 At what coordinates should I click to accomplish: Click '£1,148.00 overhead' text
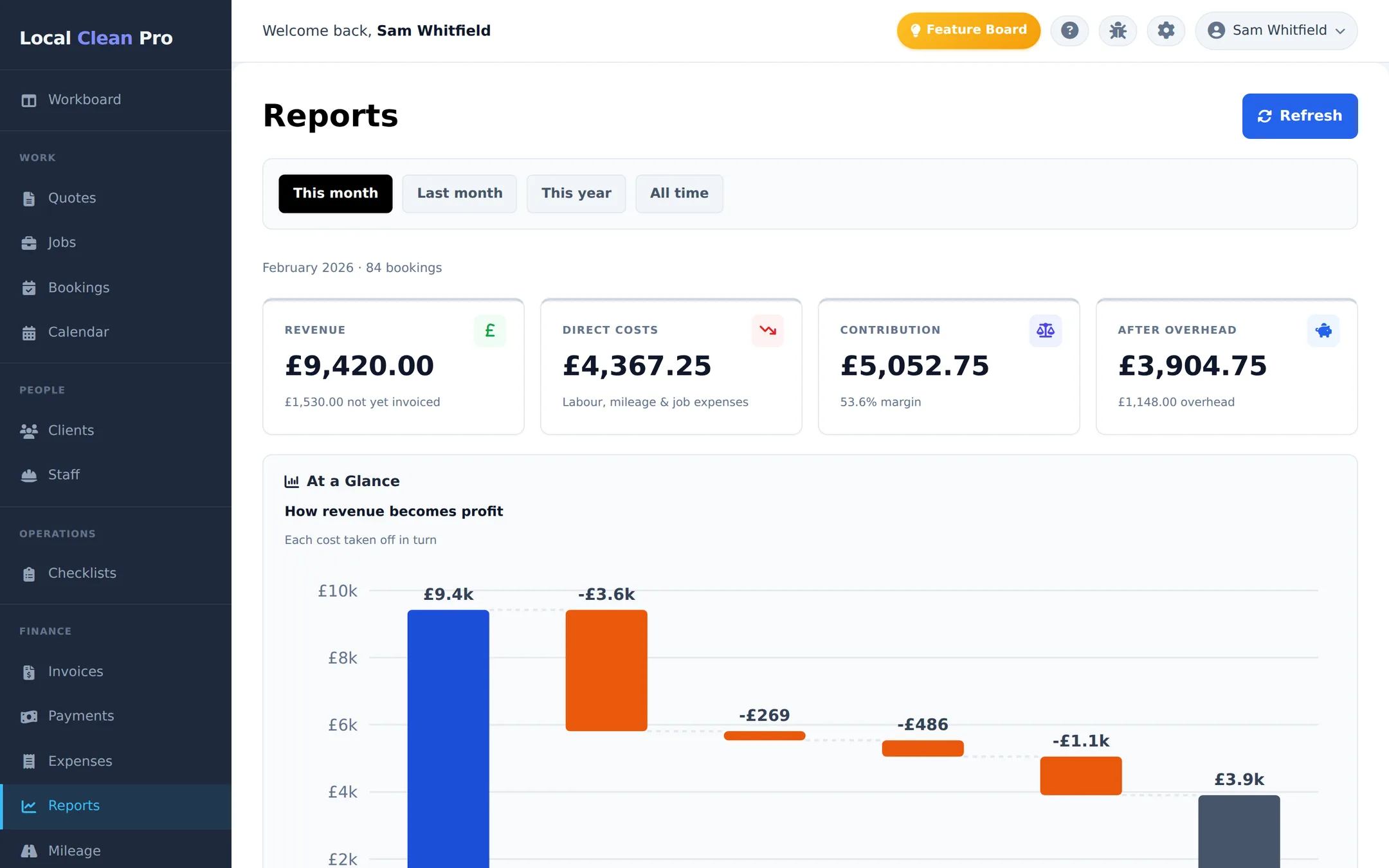point(1176,402)
